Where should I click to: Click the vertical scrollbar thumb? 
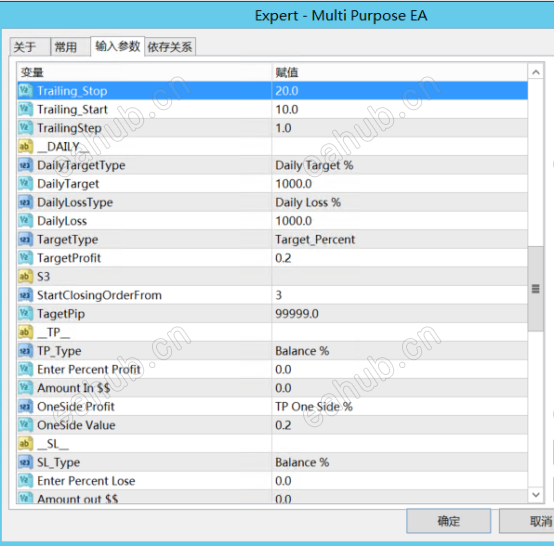536,289
